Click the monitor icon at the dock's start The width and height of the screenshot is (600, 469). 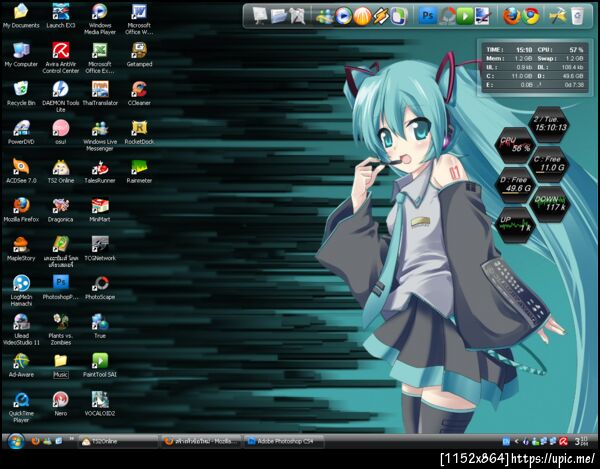pos(261,16)
